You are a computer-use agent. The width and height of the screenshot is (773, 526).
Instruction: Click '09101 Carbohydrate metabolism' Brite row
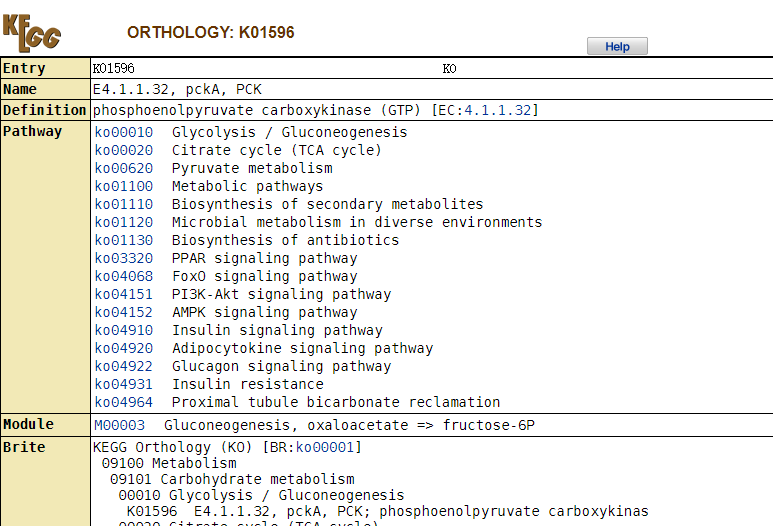(x=232, y=479)
